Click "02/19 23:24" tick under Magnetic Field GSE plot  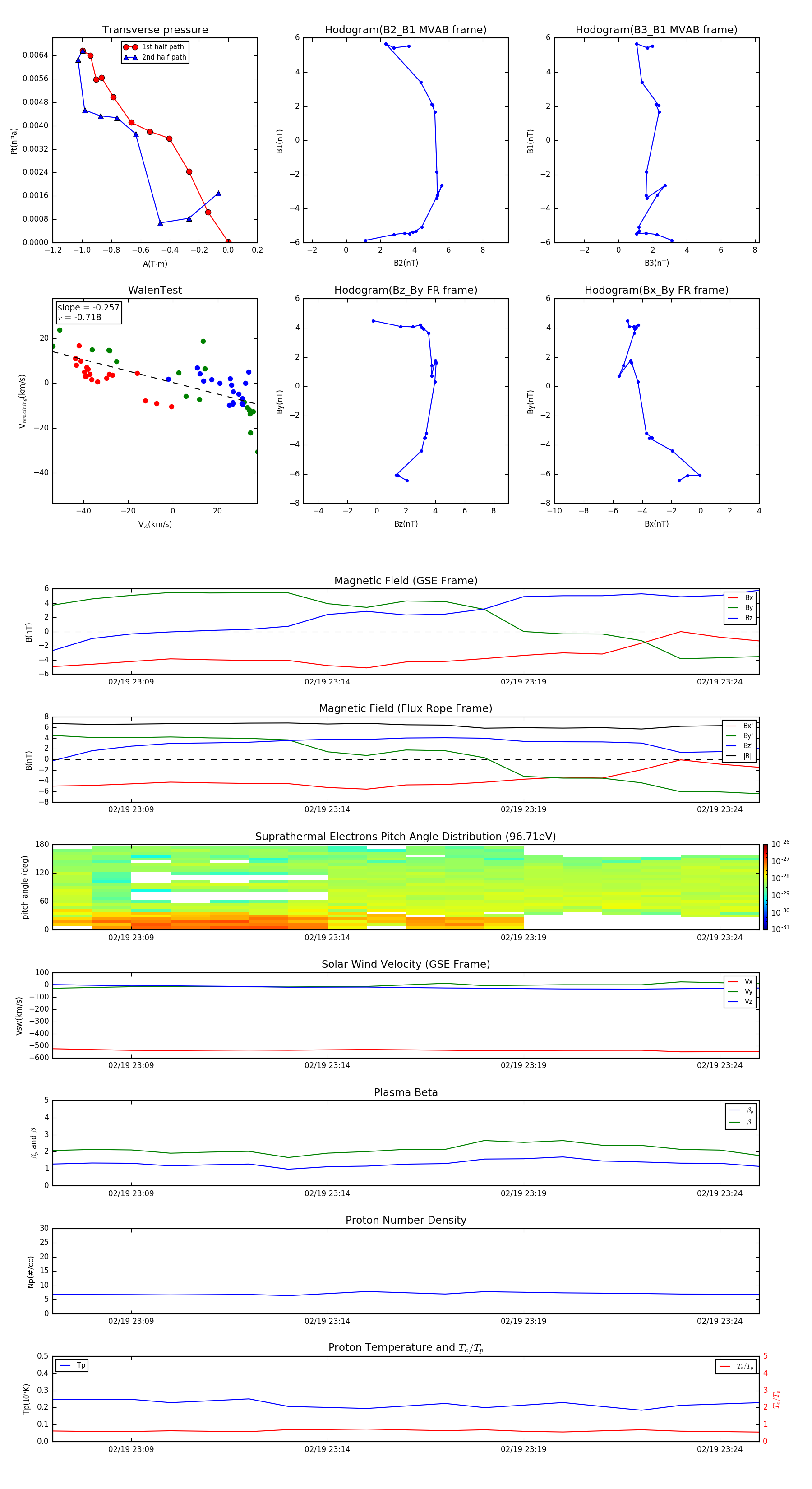point(720,681)
